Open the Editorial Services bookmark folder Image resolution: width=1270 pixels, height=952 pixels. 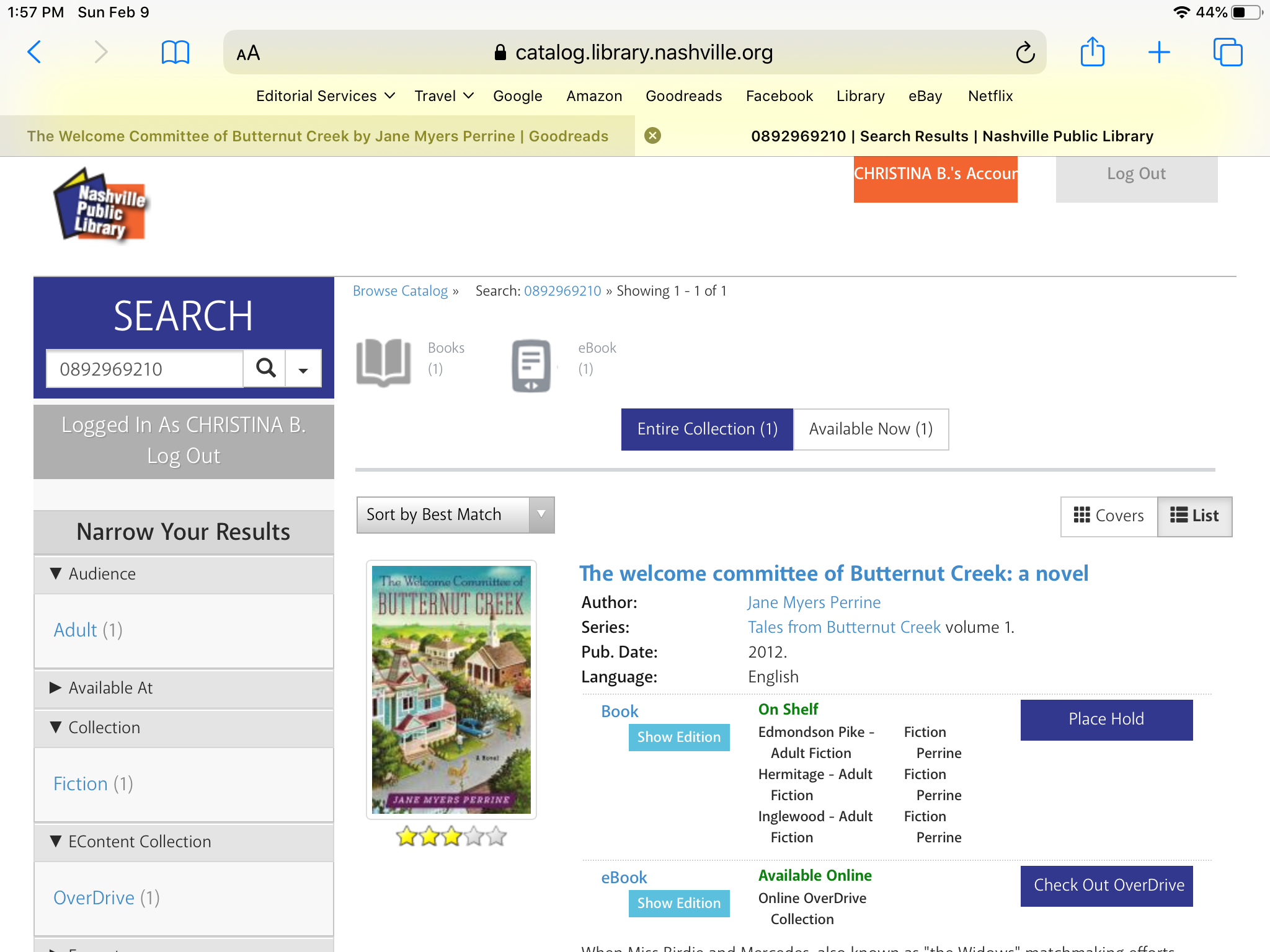click(326, 96)
